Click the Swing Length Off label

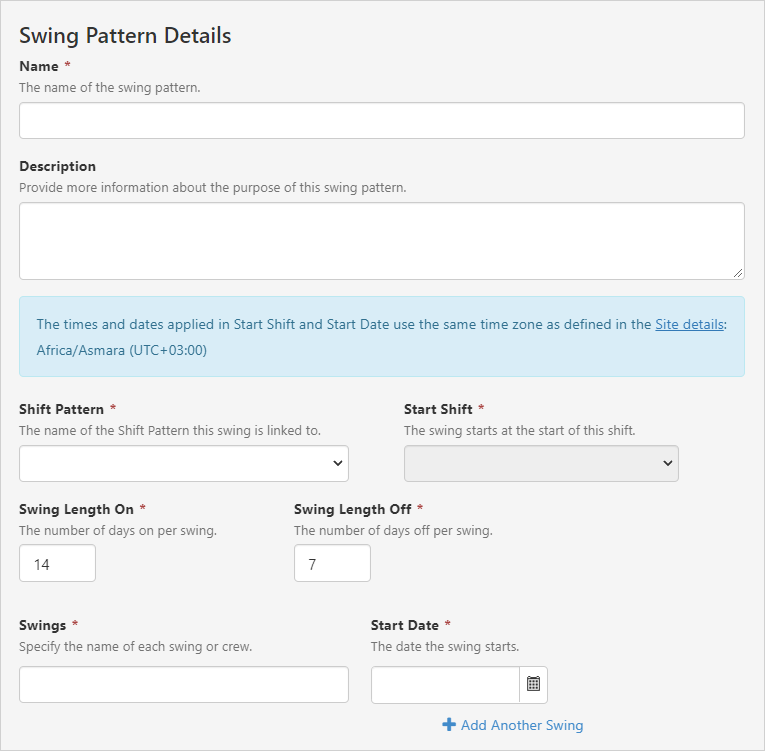click(x=352, y=509)
